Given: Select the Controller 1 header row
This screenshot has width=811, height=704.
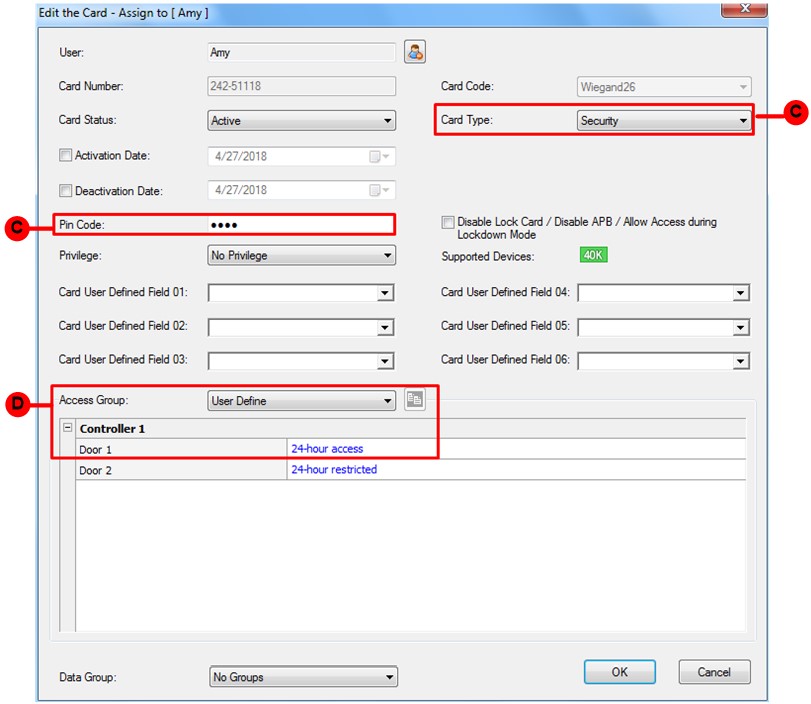Looking at the screenshot, I should pos(411,428).
